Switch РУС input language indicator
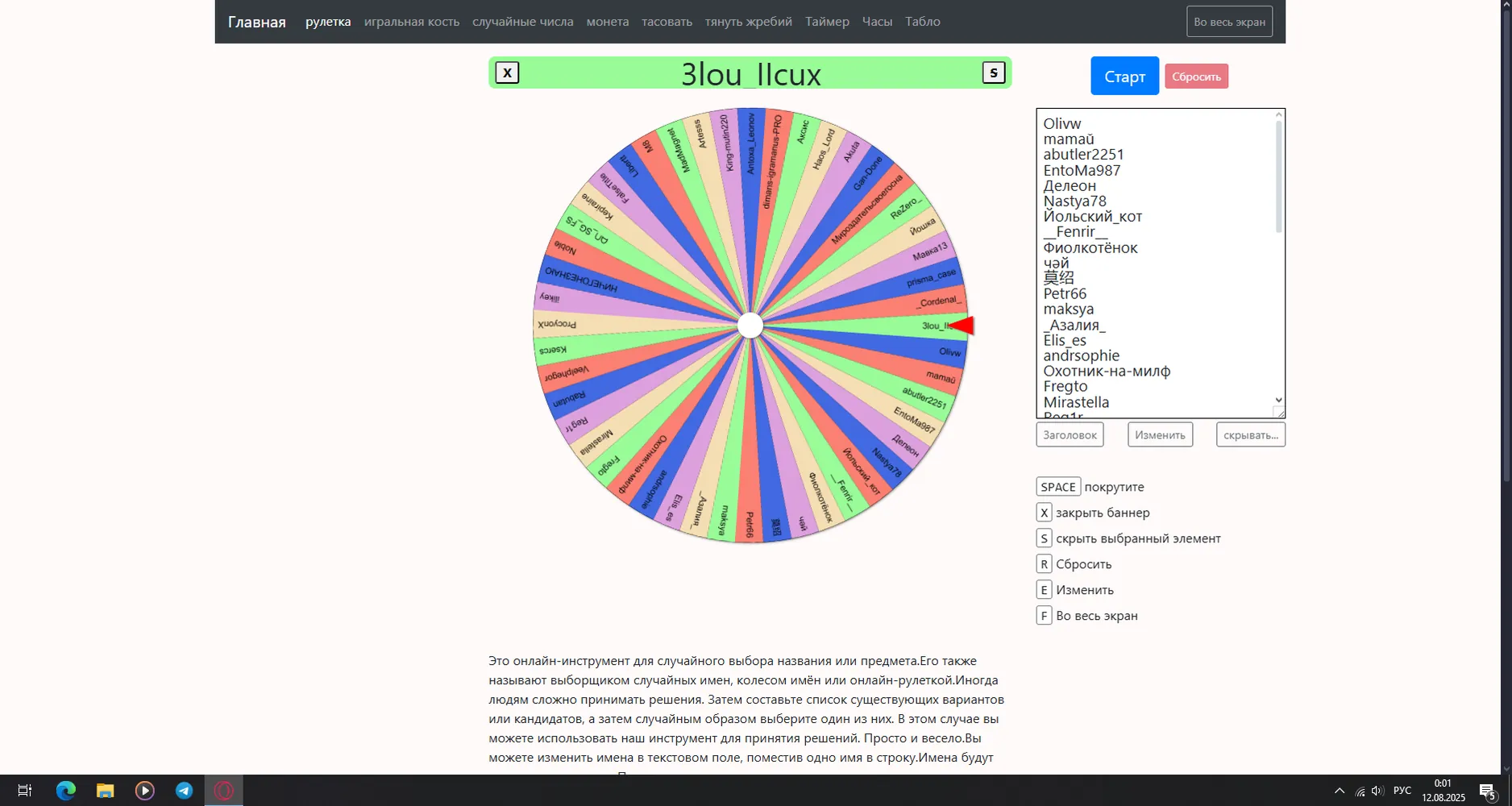The width and height of the screenshot is (1512, 806). tap(1402, 791)
